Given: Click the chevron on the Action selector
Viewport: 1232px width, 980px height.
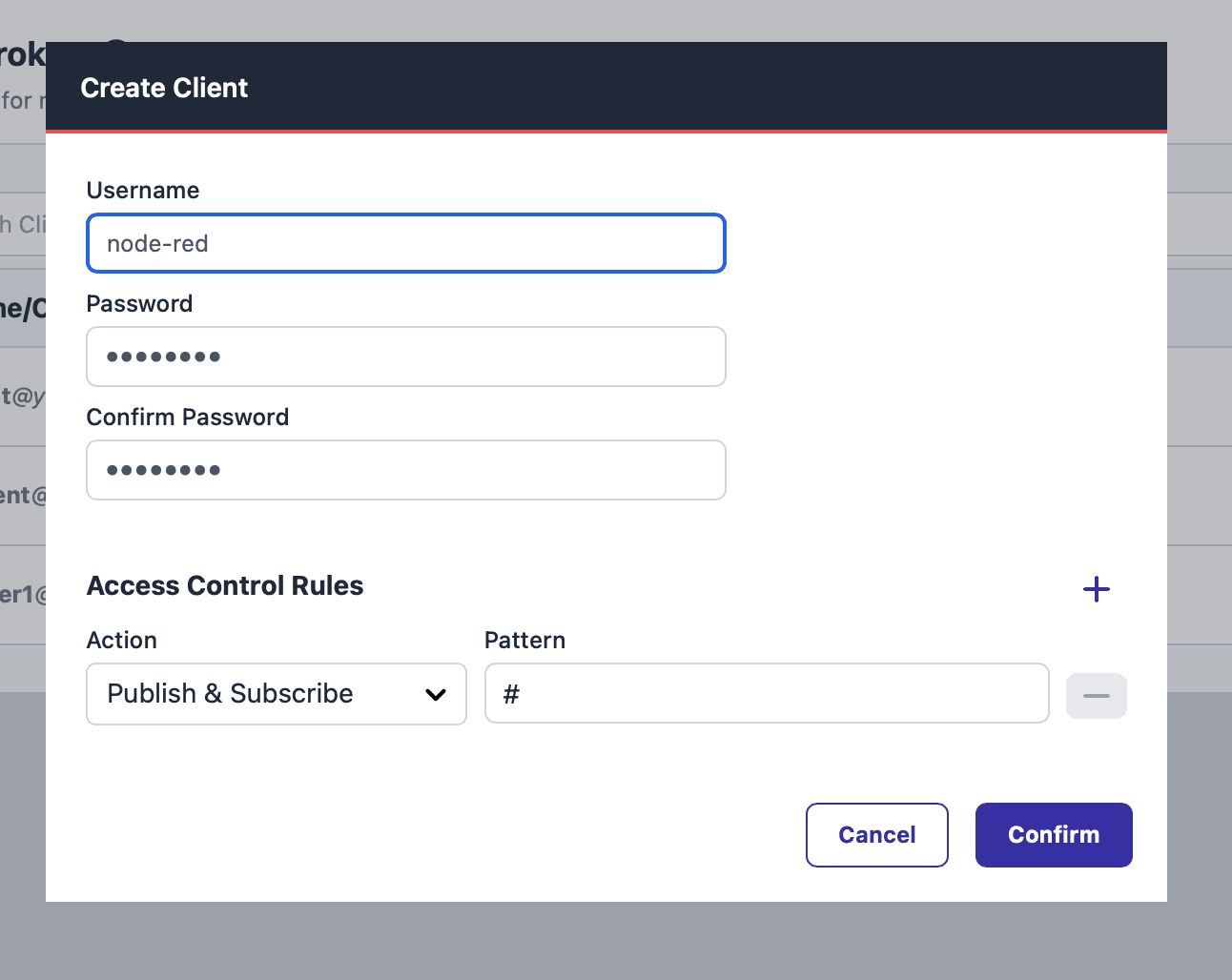Looking at the screenshot, I should pos(436,694).
